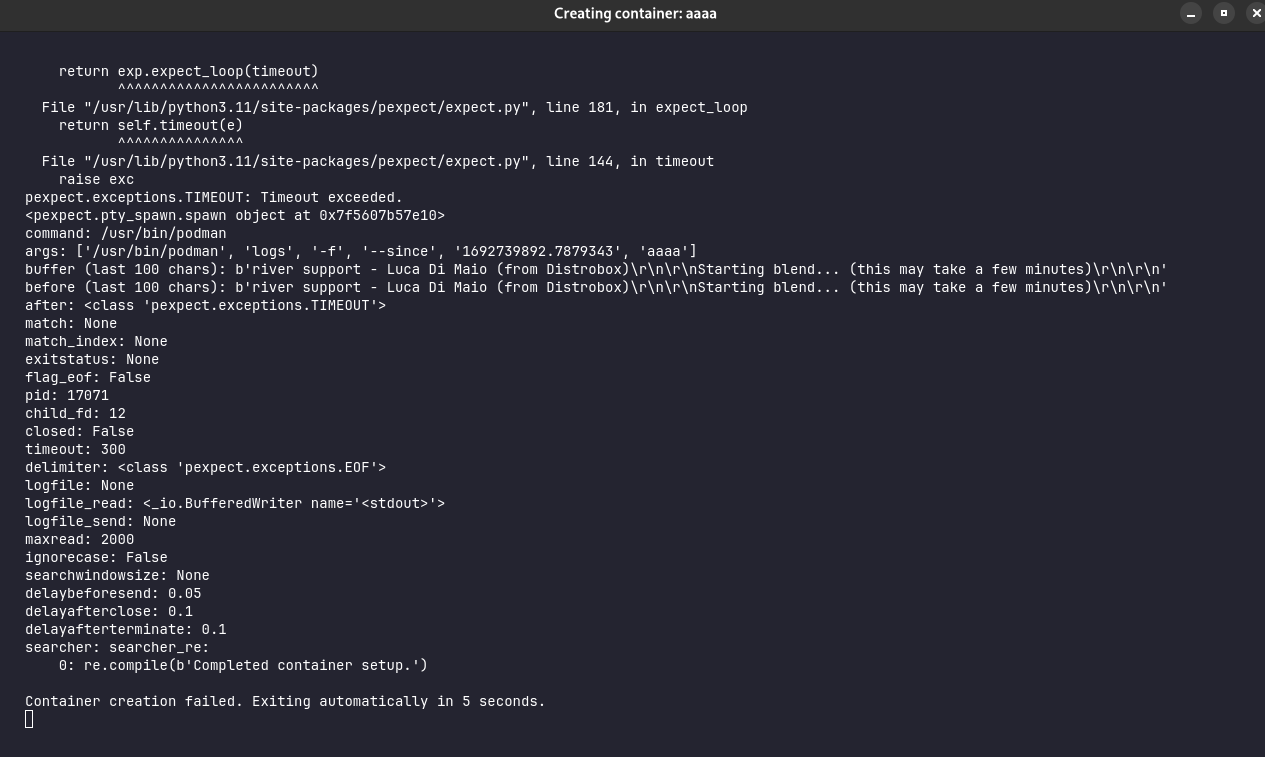Click the 'logfile_read' BufferedWriter line
Screen dimensions: 1265x757
(x=234, y=503)
